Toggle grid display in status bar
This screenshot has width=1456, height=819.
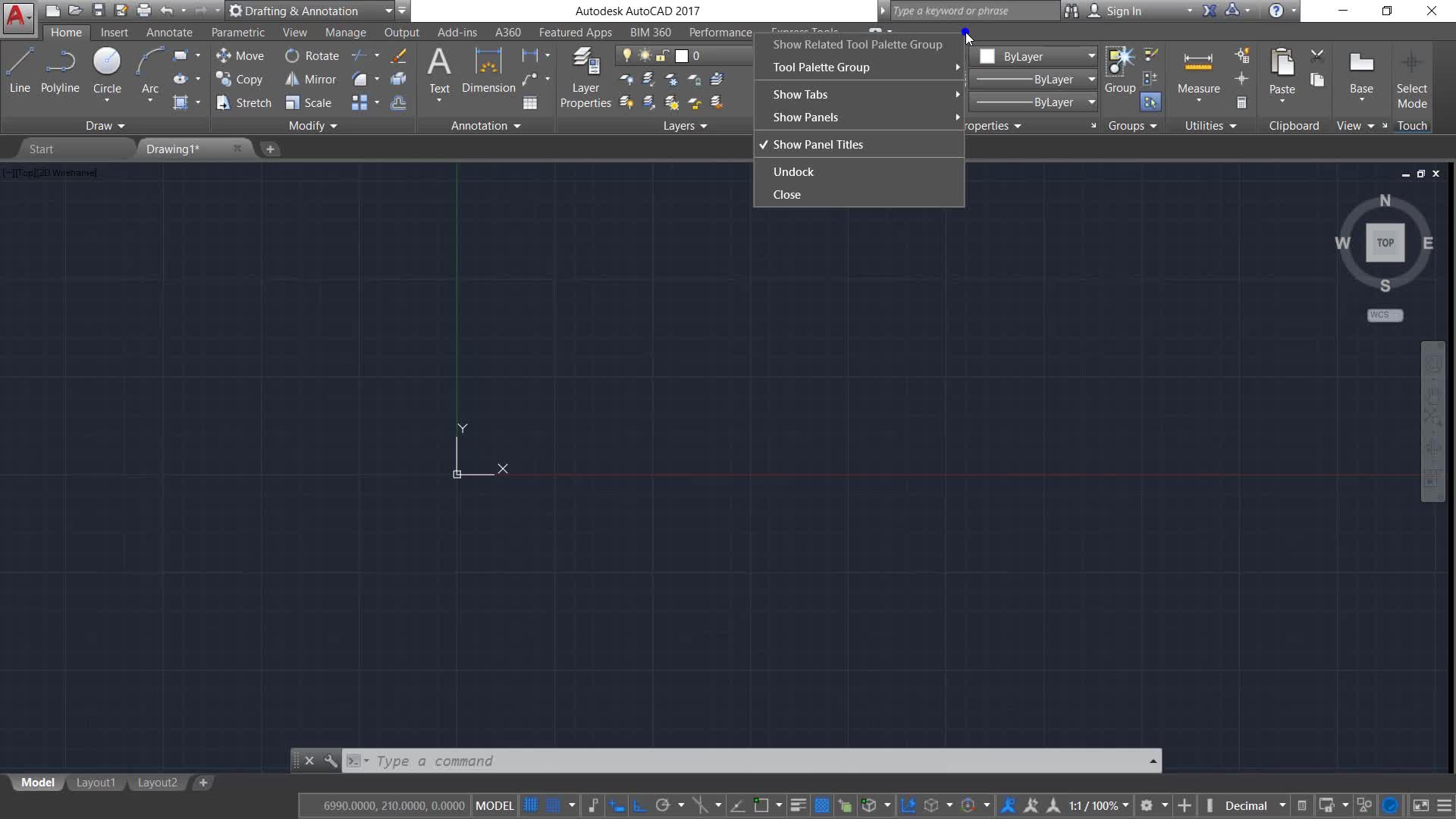pyautogui.click(x=531, y=805)
